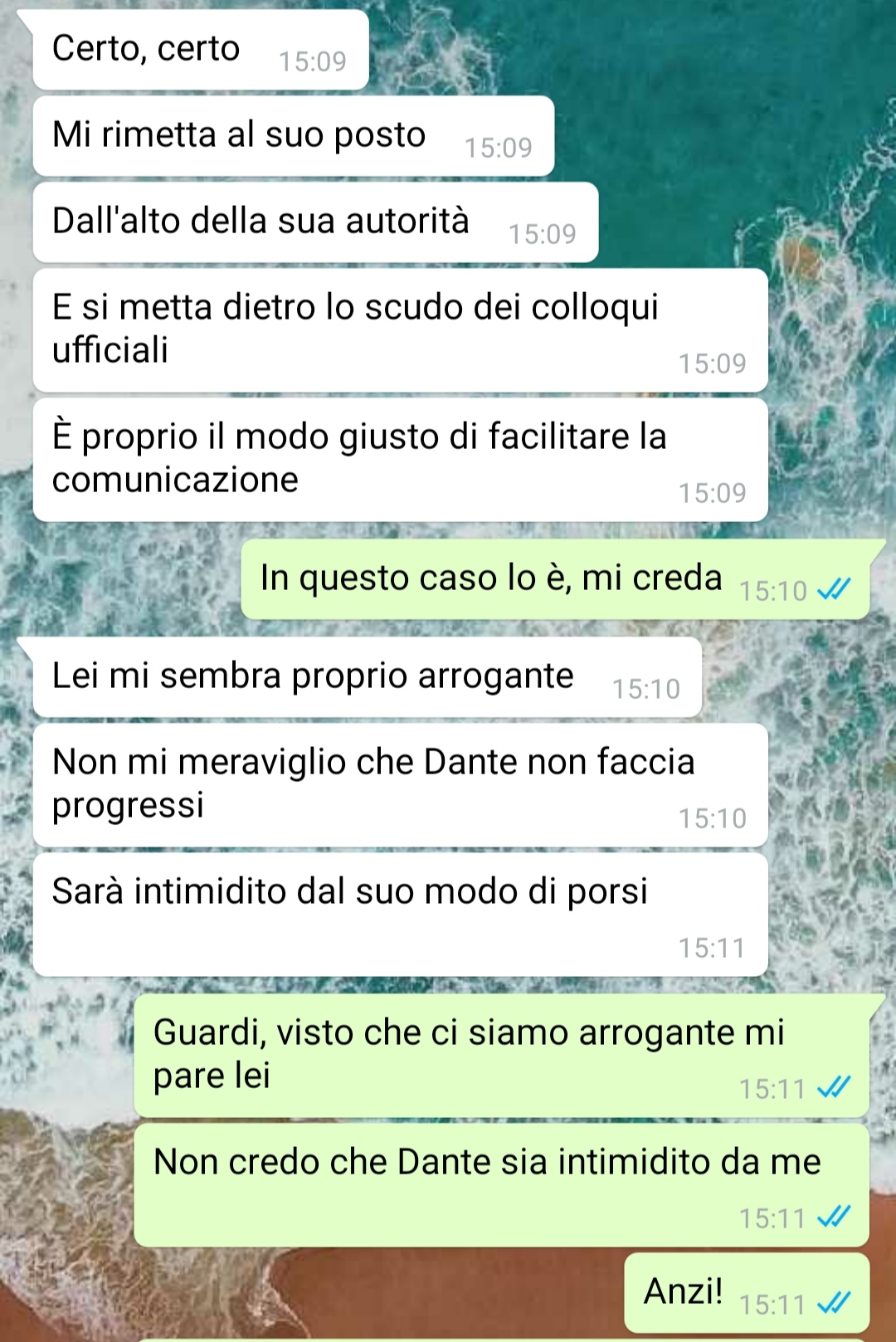Select 'Non mi meraviglio che Dante' message
Image resolution: width=896 pixels, height=1342 pixels.
401,785
